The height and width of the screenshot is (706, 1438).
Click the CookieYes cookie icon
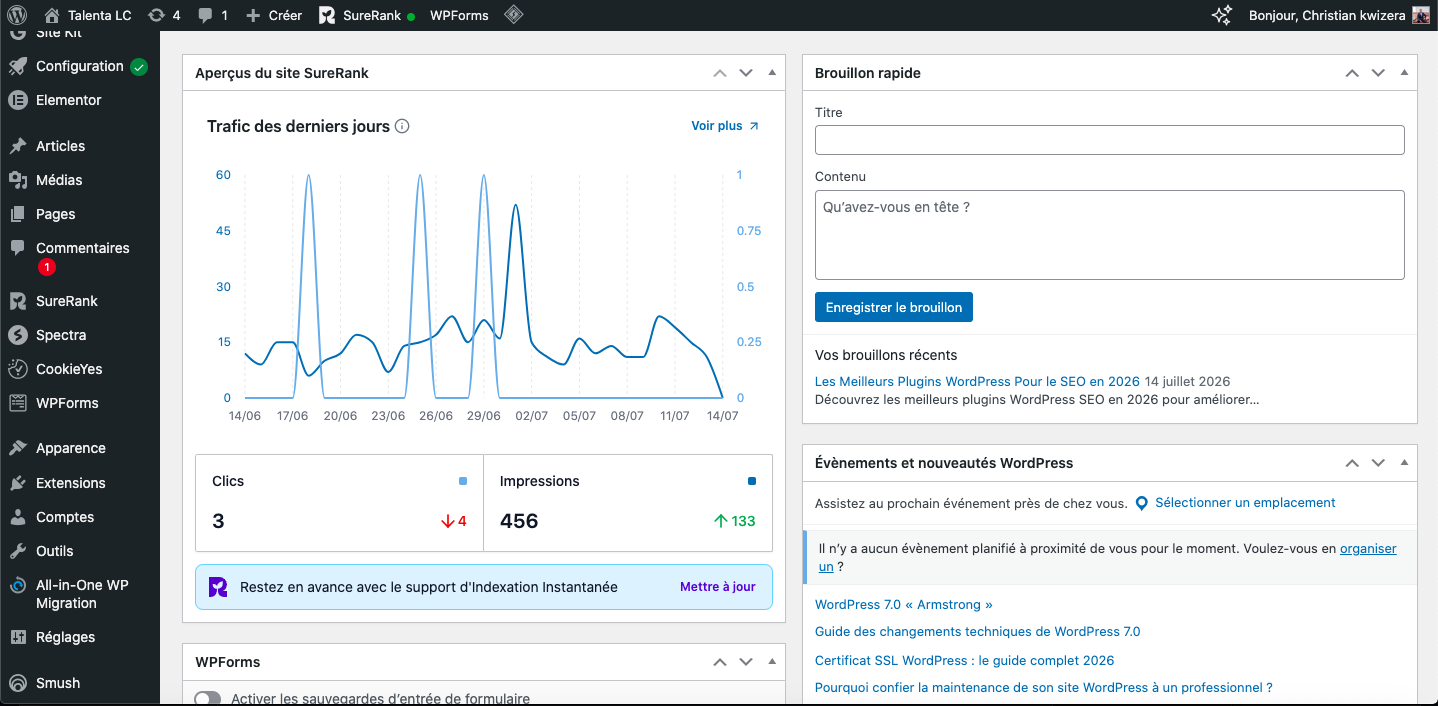(x=17, y=369)
